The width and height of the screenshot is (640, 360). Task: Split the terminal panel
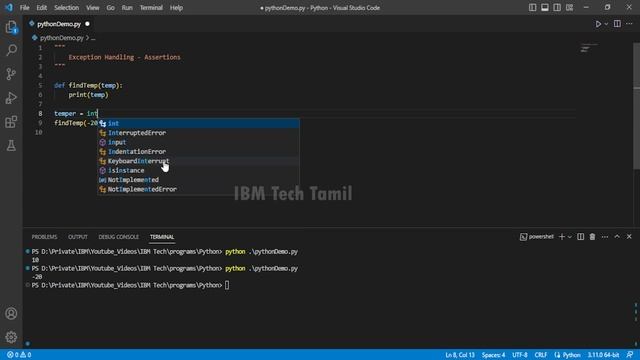coord(580,237)
